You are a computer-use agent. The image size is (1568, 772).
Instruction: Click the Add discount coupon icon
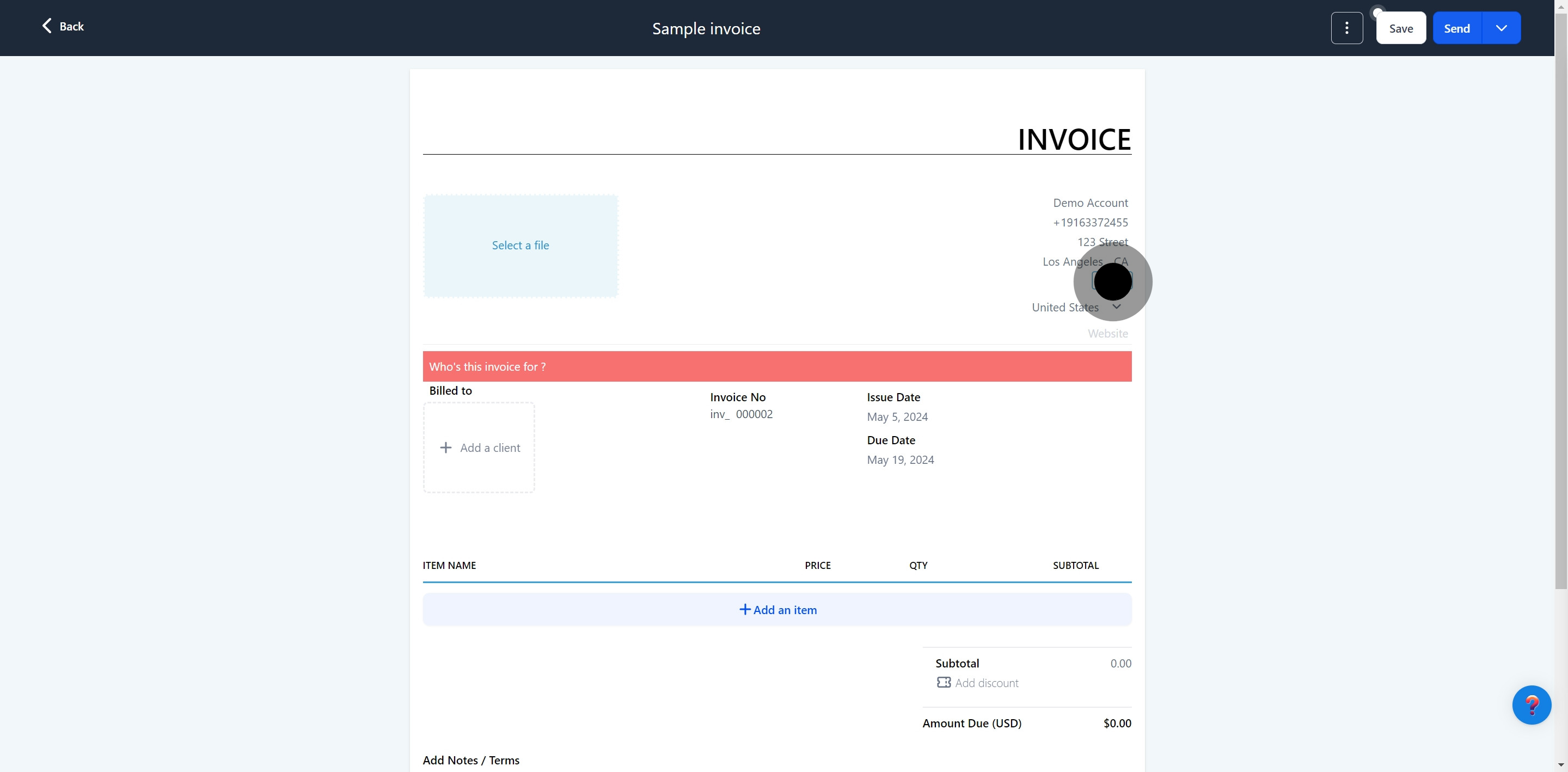(944, 683)
